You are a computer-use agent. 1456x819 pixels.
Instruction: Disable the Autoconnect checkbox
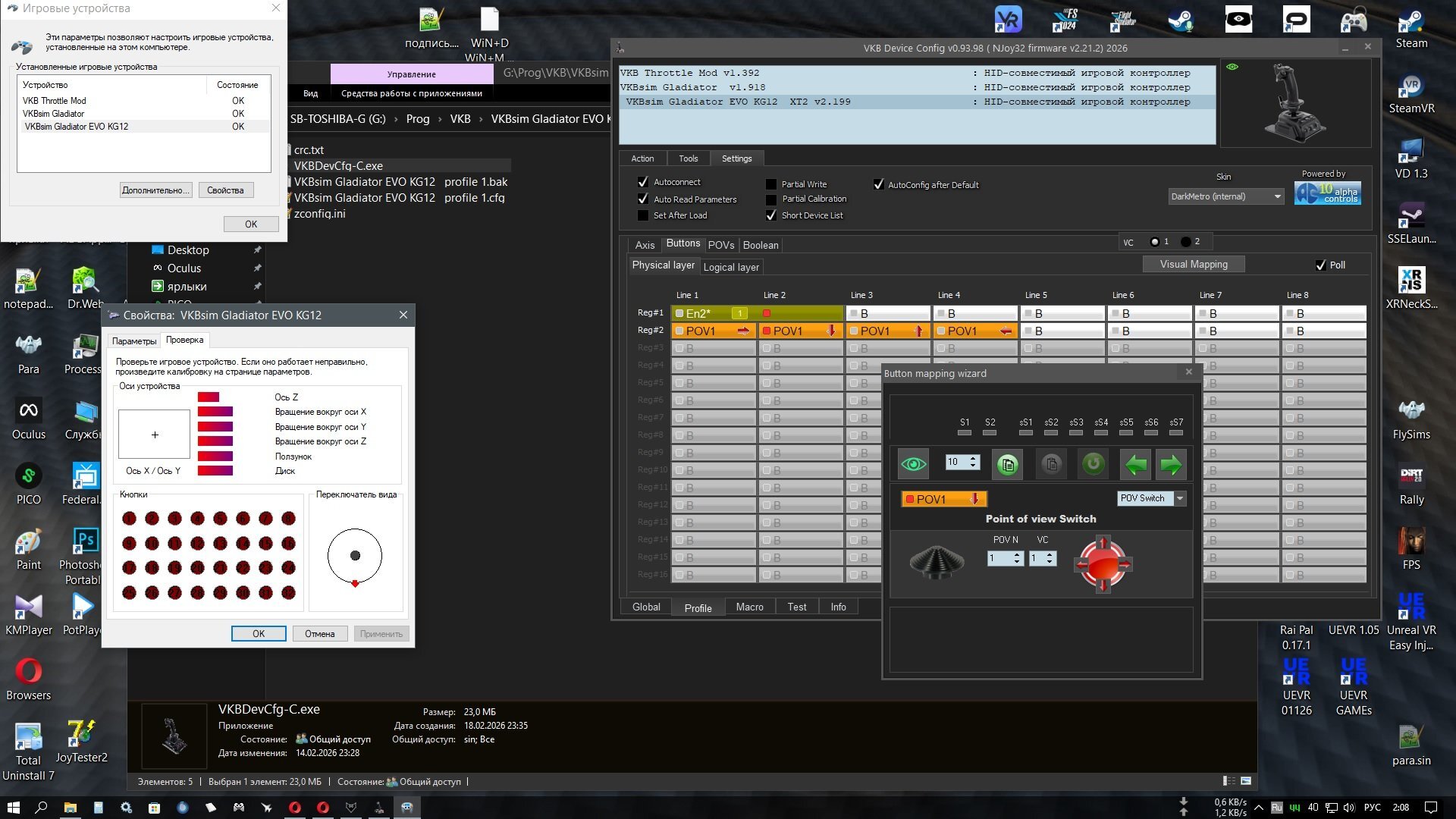(643, 182)
